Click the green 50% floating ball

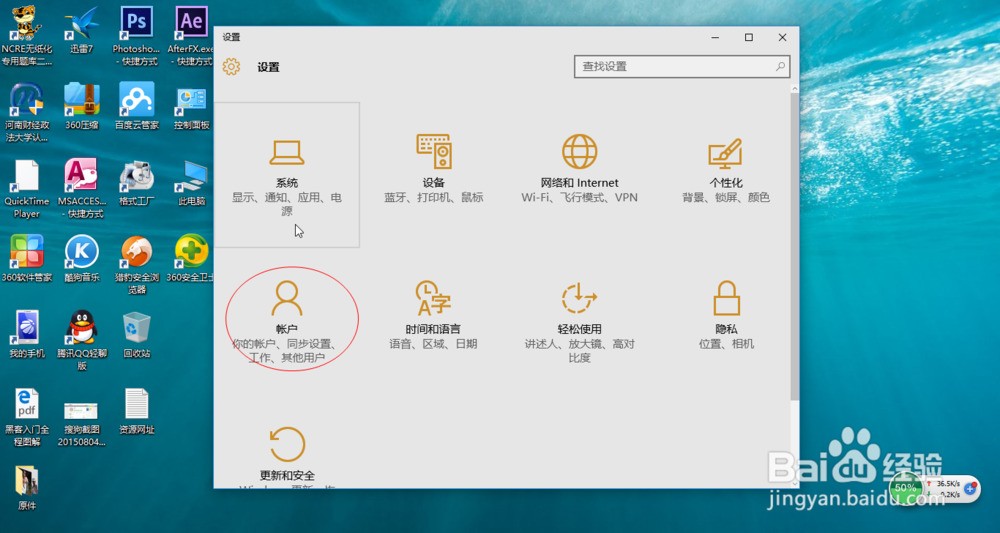pos(906,488)
